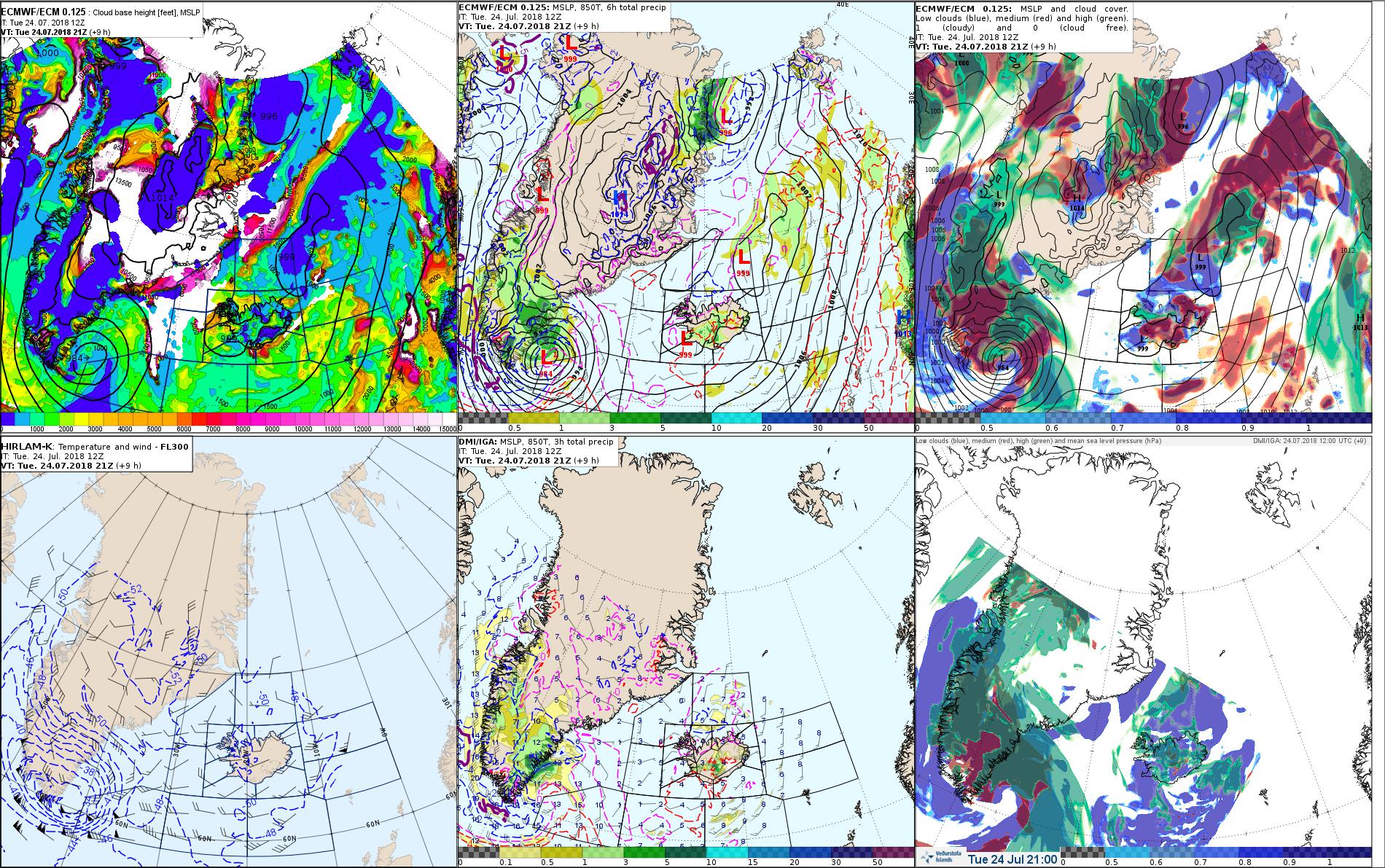Click the Veðurstofa Íslands logo
The width and height of the screenshot is (1385, 868).
(x=940, y=858)
